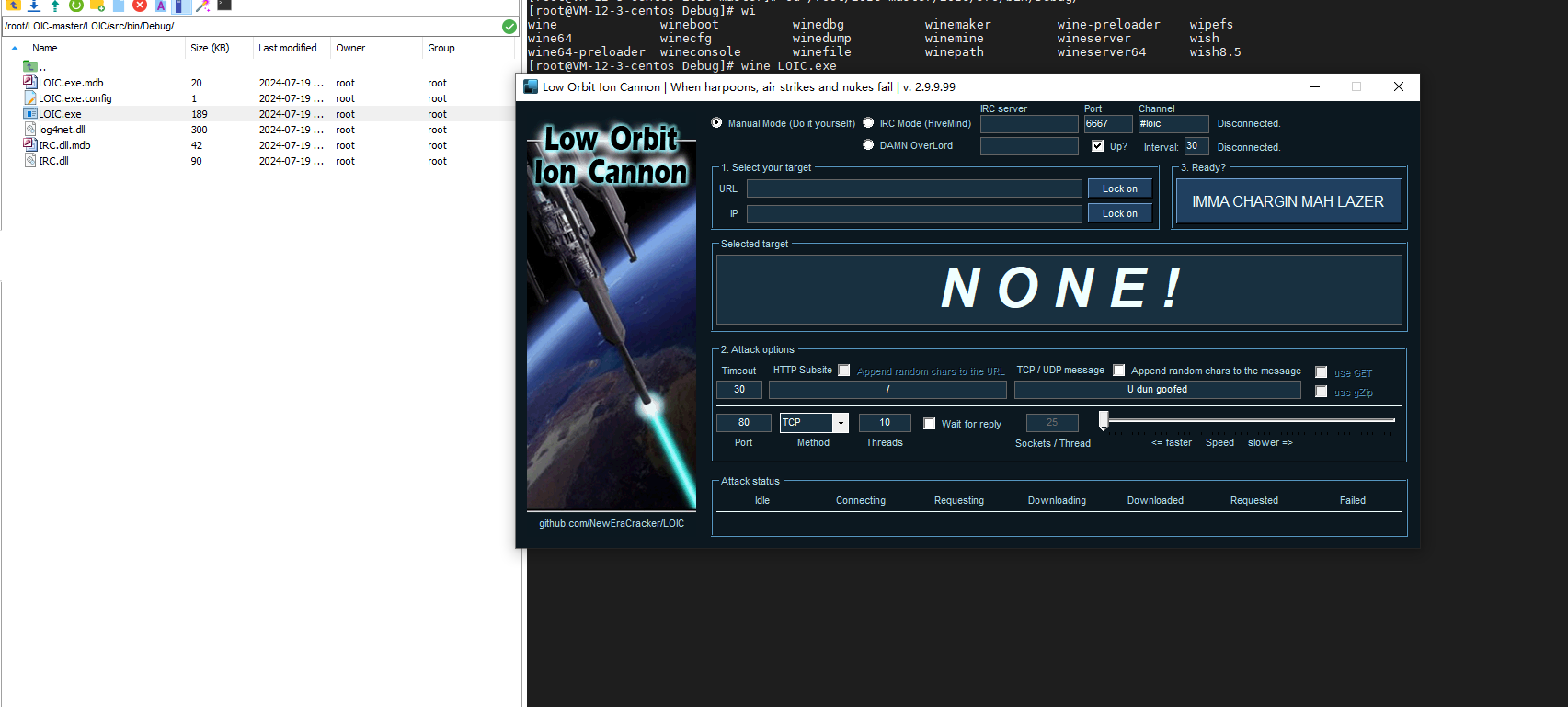The image size is (1568, 707).
Task: Sort files by the Owner column header
Action: (350, 48)
